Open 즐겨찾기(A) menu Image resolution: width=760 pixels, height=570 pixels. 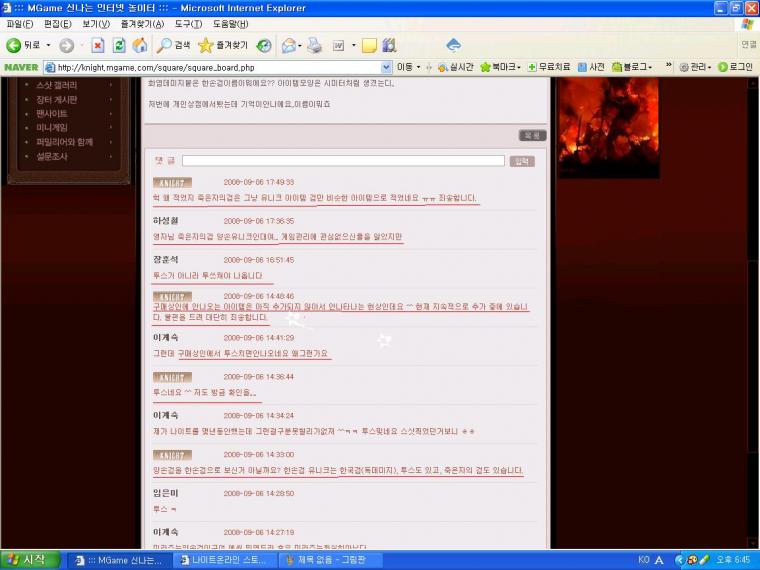(142, 24)
